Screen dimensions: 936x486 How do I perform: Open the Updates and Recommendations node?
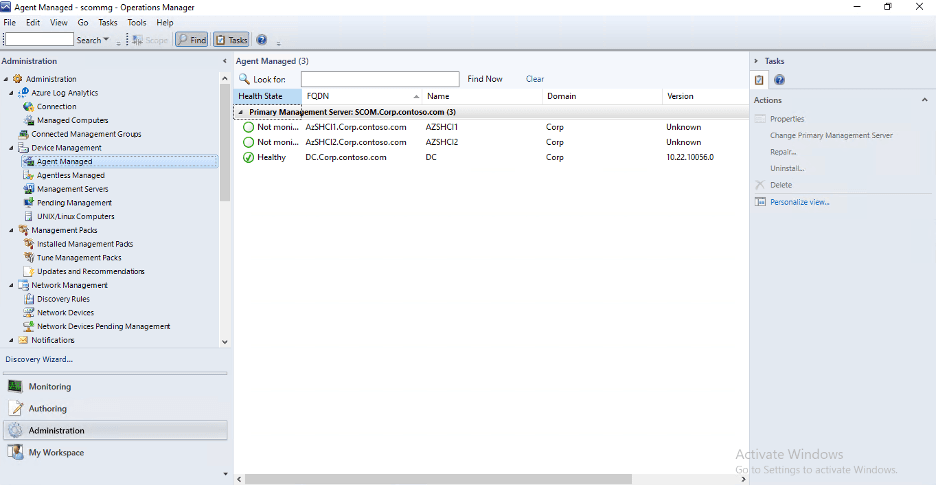[x=90, y=271]
